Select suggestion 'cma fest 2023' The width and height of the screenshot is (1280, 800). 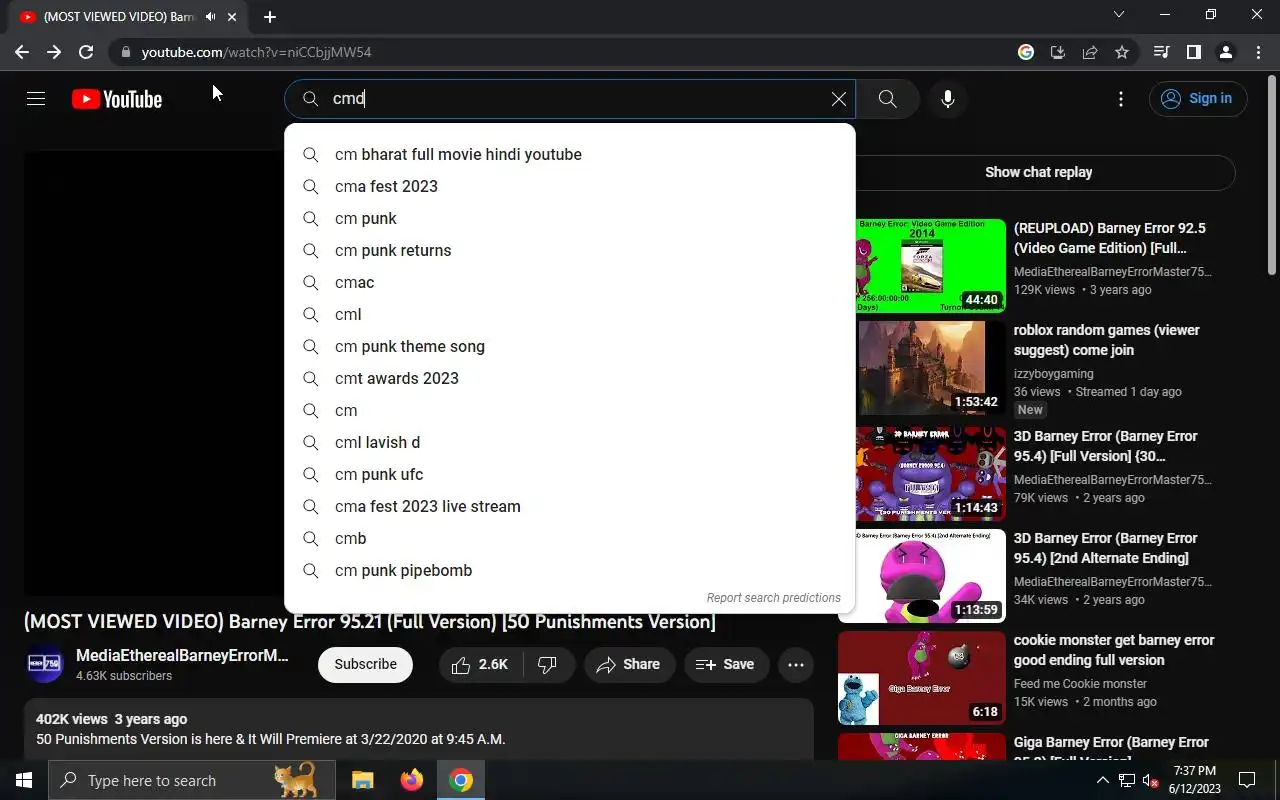point(570,186)
